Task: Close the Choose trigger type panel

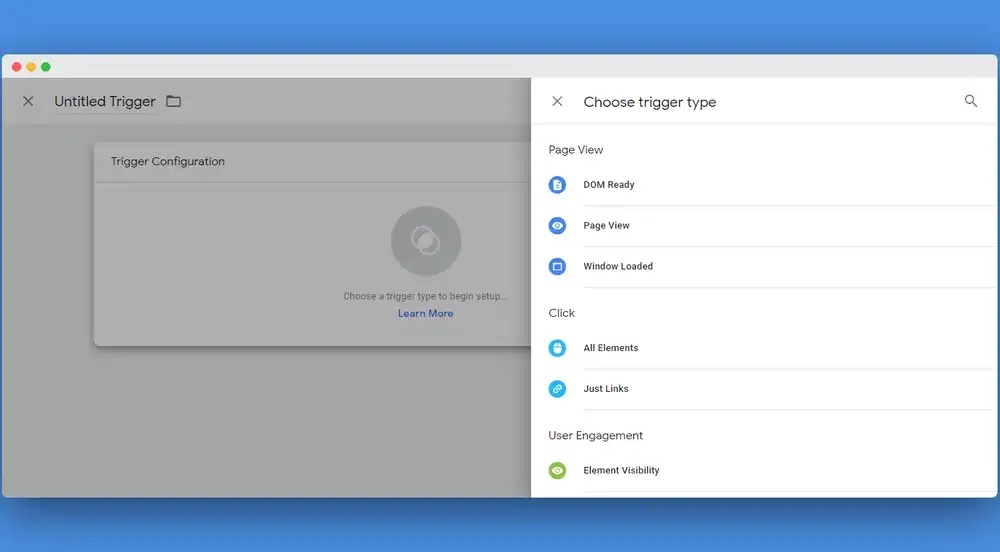Action: tap(557, 101)
